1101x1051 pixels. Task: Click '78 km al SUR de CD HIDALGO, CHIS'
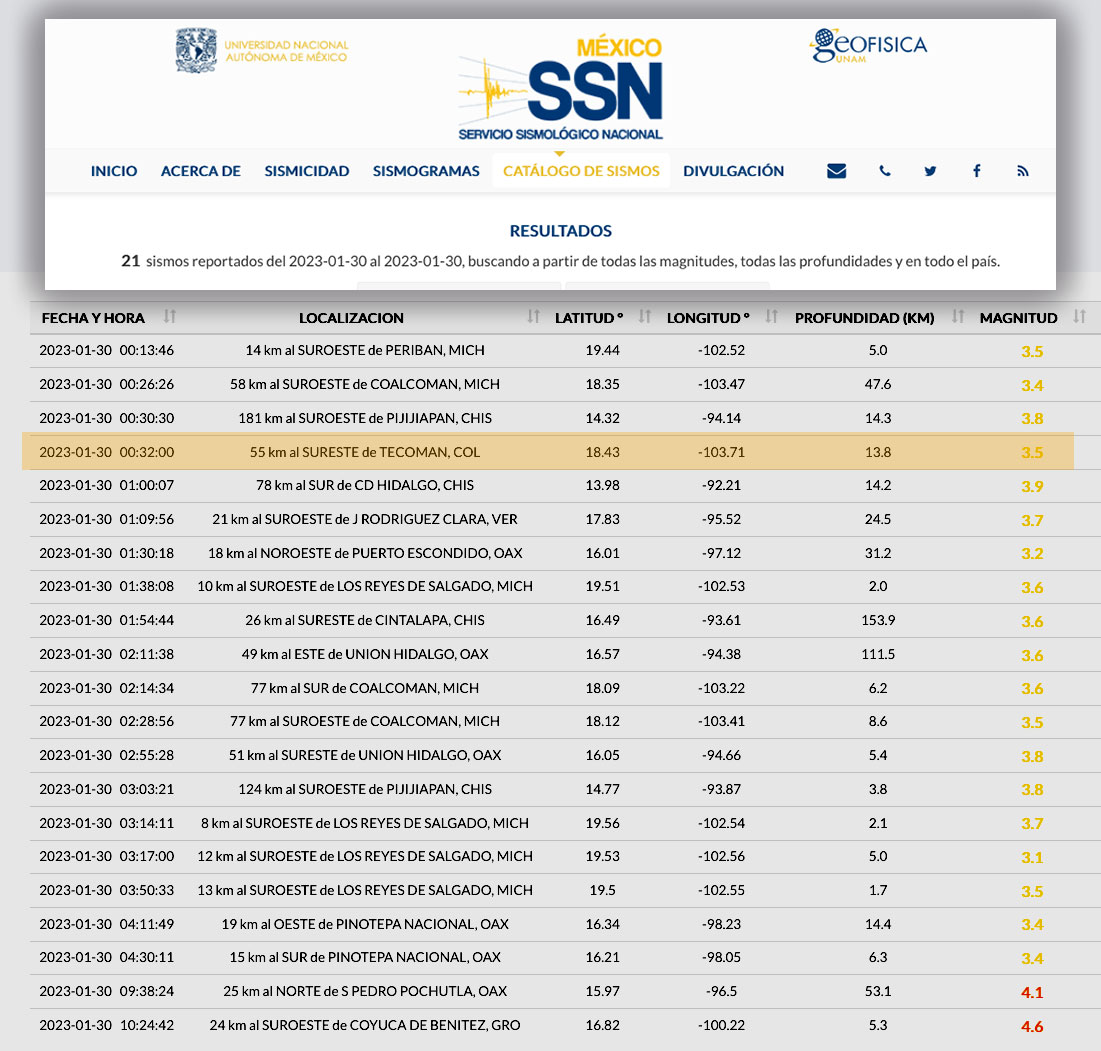(x=364, y=485)
